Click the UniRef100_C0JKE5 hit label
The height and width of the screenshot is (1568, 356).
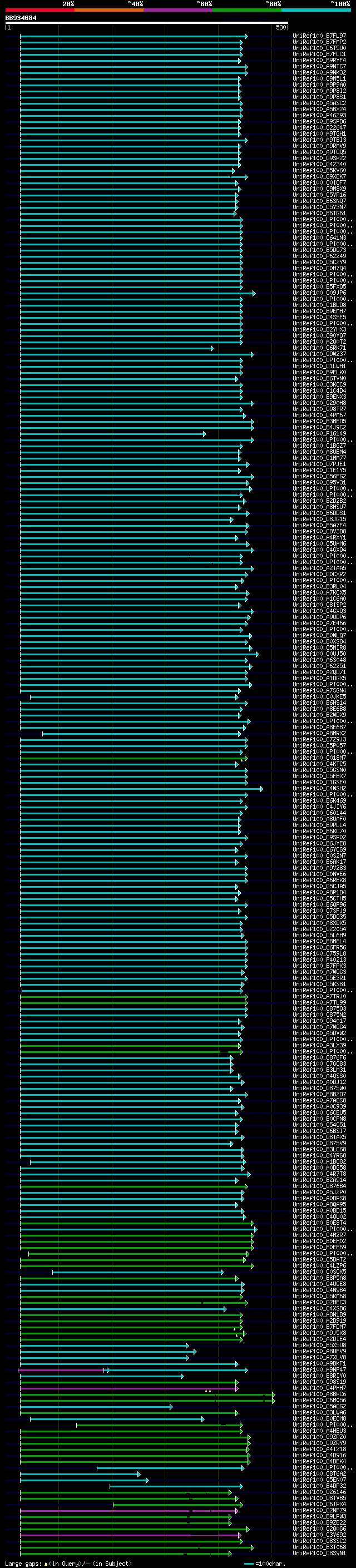tap(319, 697)
